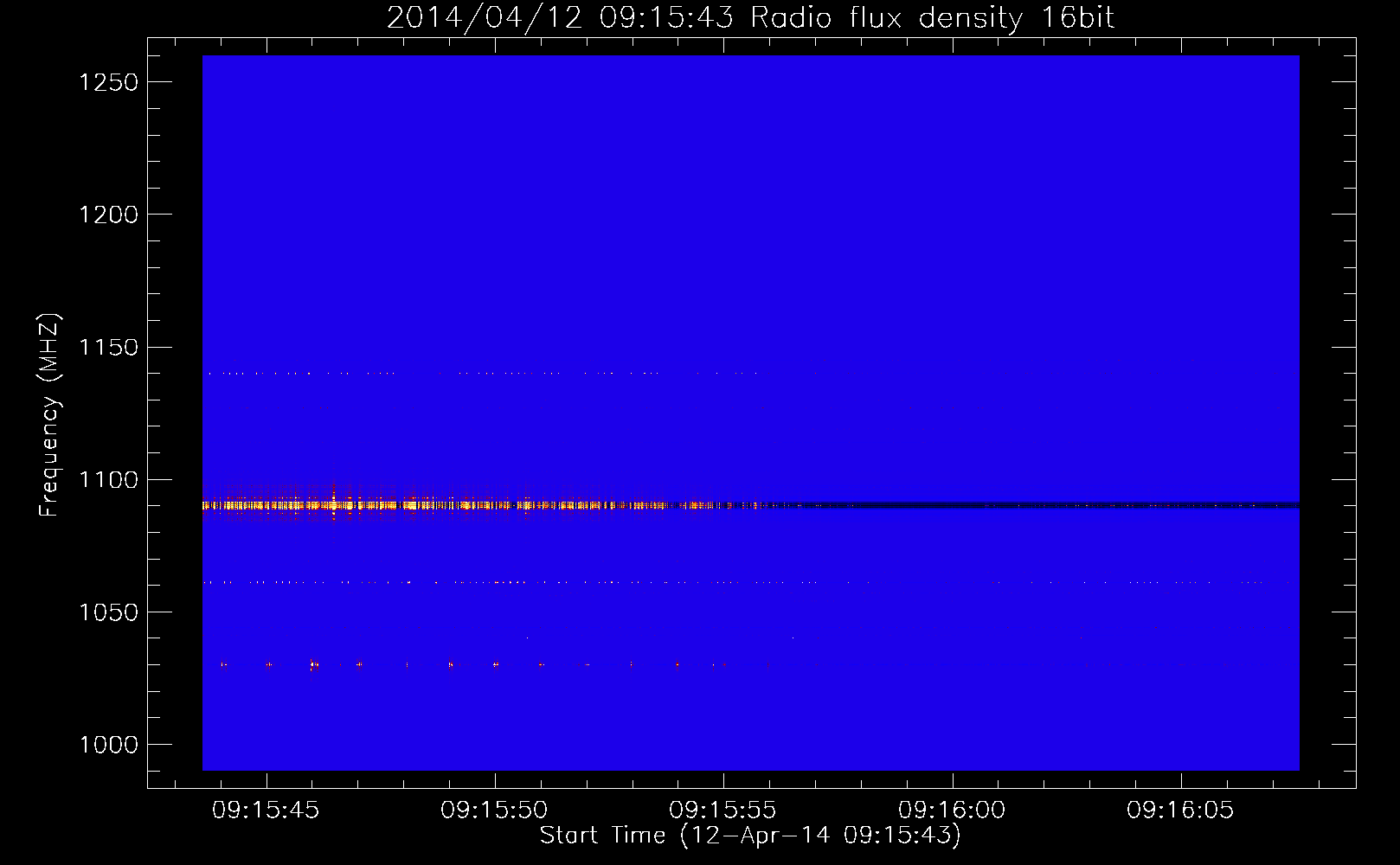This screenshot has width=1400, height=865.
Task: Click the "Frequency (MHZ)" axis label
Action: tap(49, 415)
